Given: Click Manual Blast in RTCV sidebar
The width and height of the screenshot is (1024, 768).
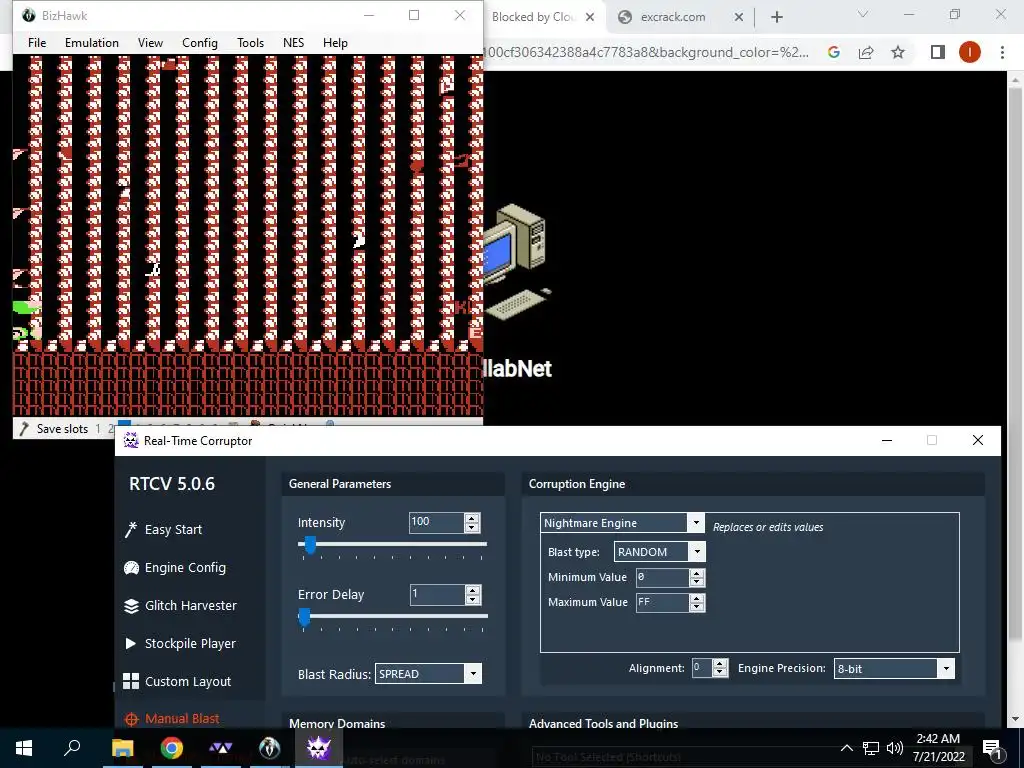Looking at the screenshot, I should tap(172, 718).
